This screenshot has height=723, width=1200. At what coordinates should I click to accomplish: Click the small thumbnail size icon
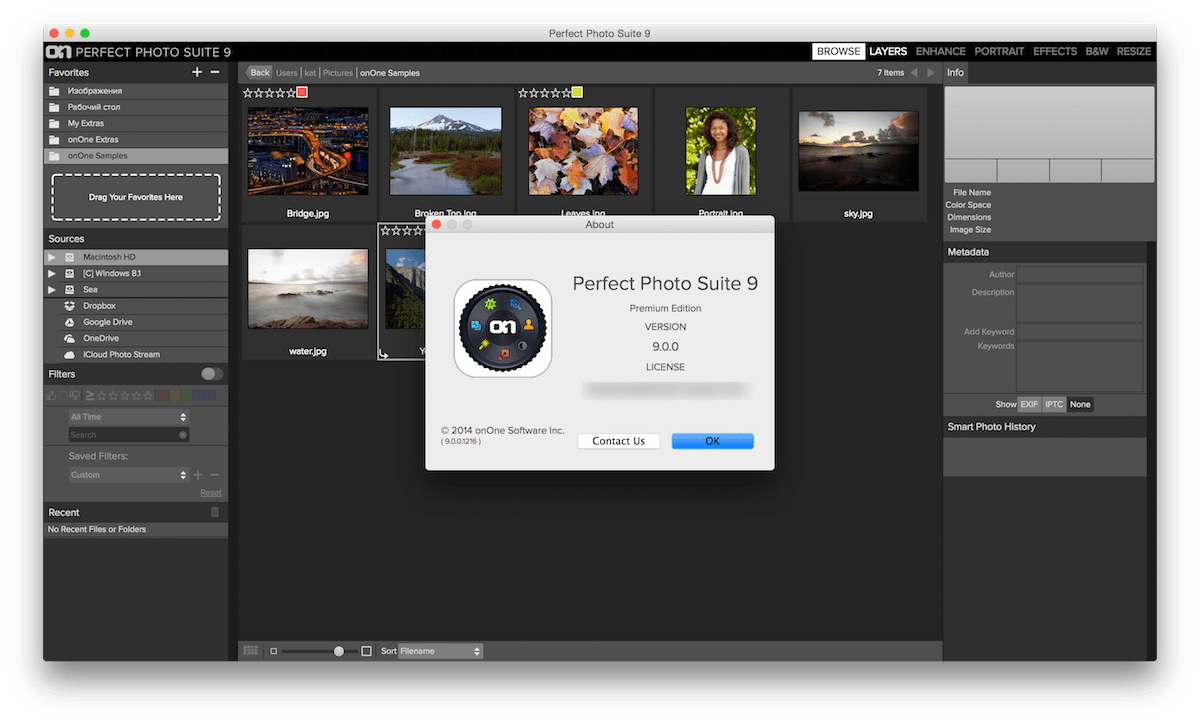pos(273,651)
